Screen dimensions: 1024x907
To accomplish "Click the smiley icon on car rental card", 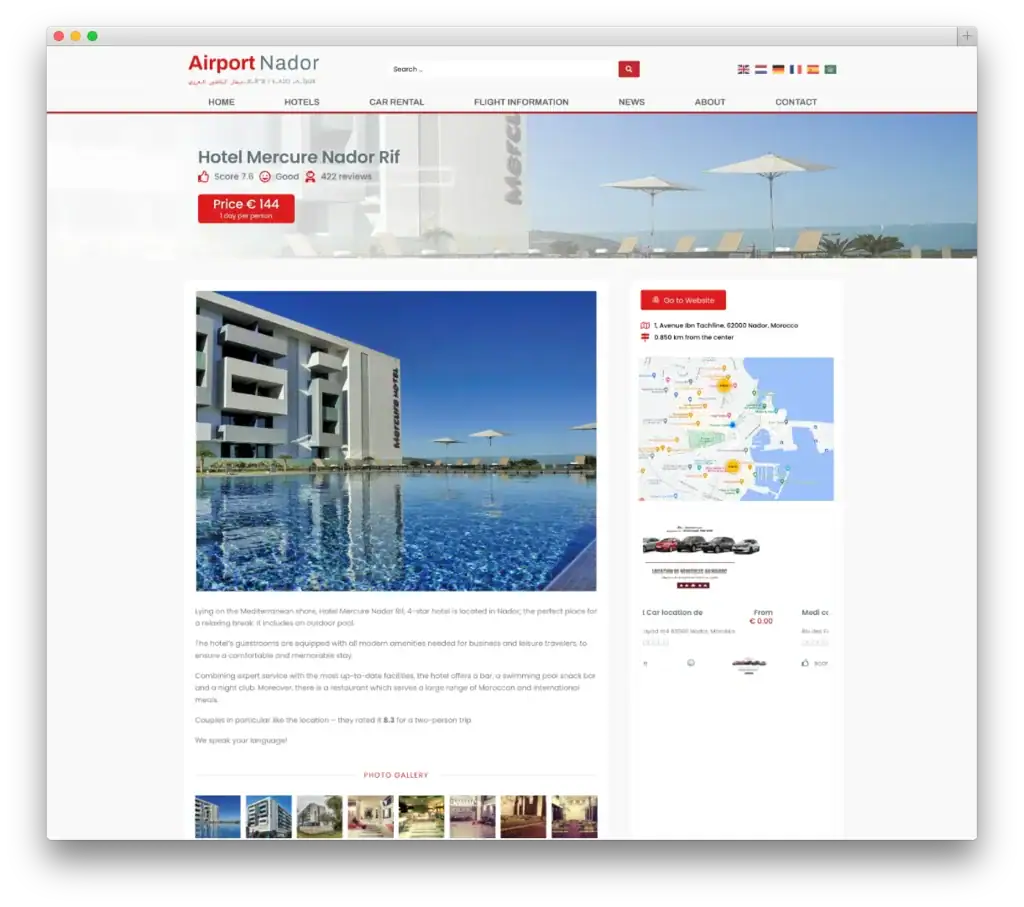I will (x=691, y=663).
